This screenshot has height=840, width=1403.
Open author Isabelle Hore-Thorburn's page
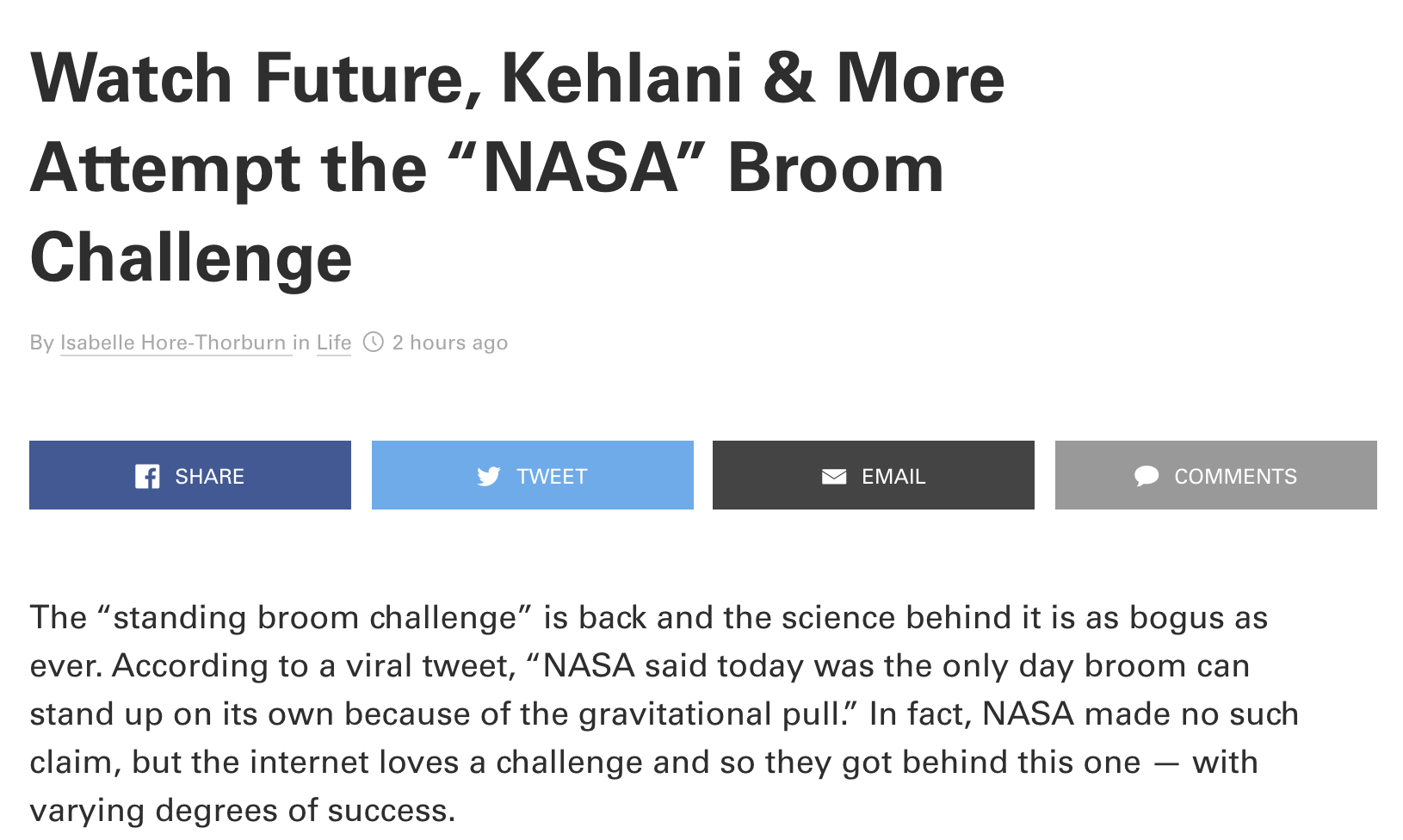click(173, 343)
